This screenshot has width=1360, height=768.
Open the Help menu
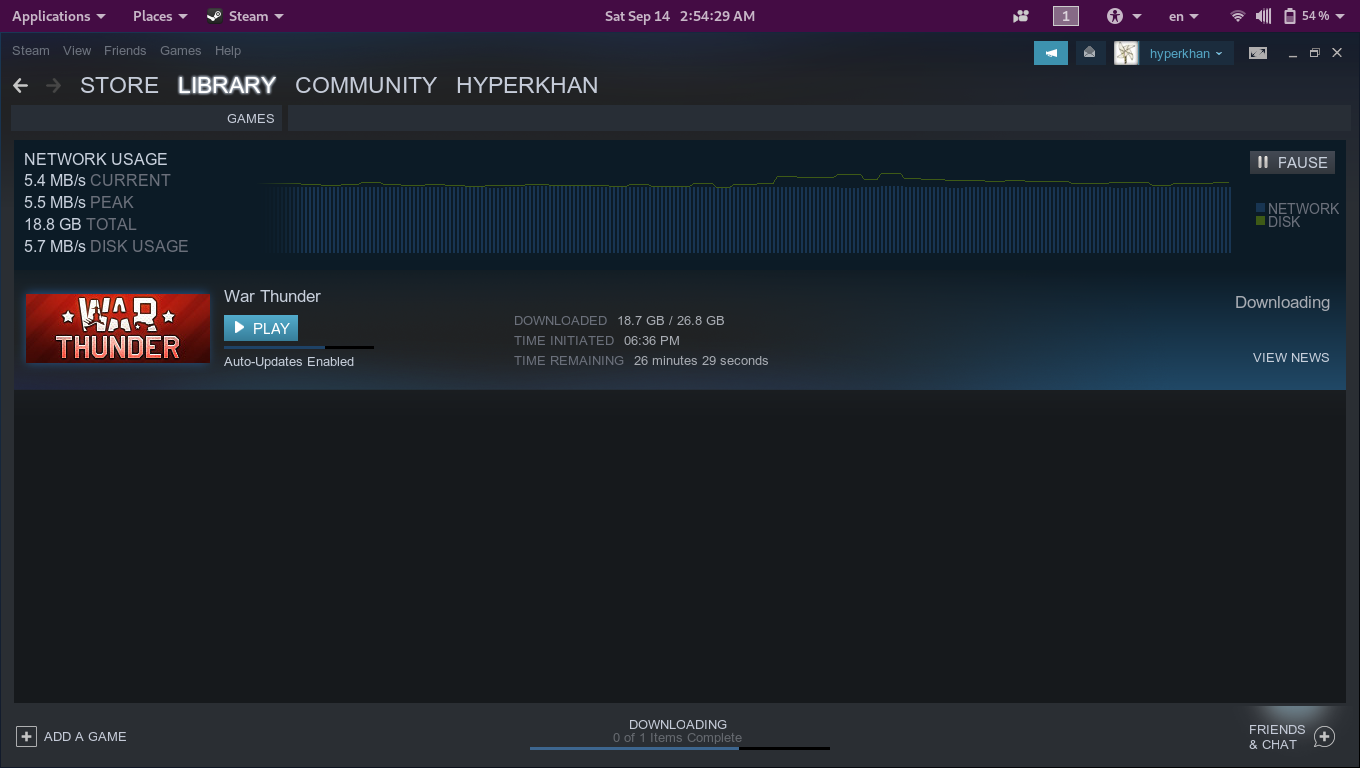coord(228,51)
